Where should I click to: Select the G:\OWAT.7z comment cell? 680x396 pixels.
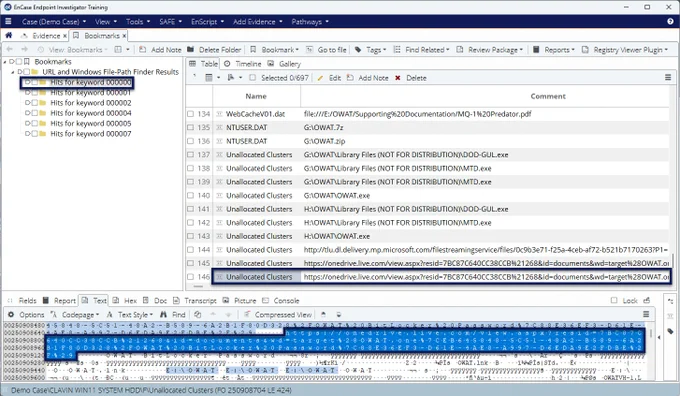(324, 128)
